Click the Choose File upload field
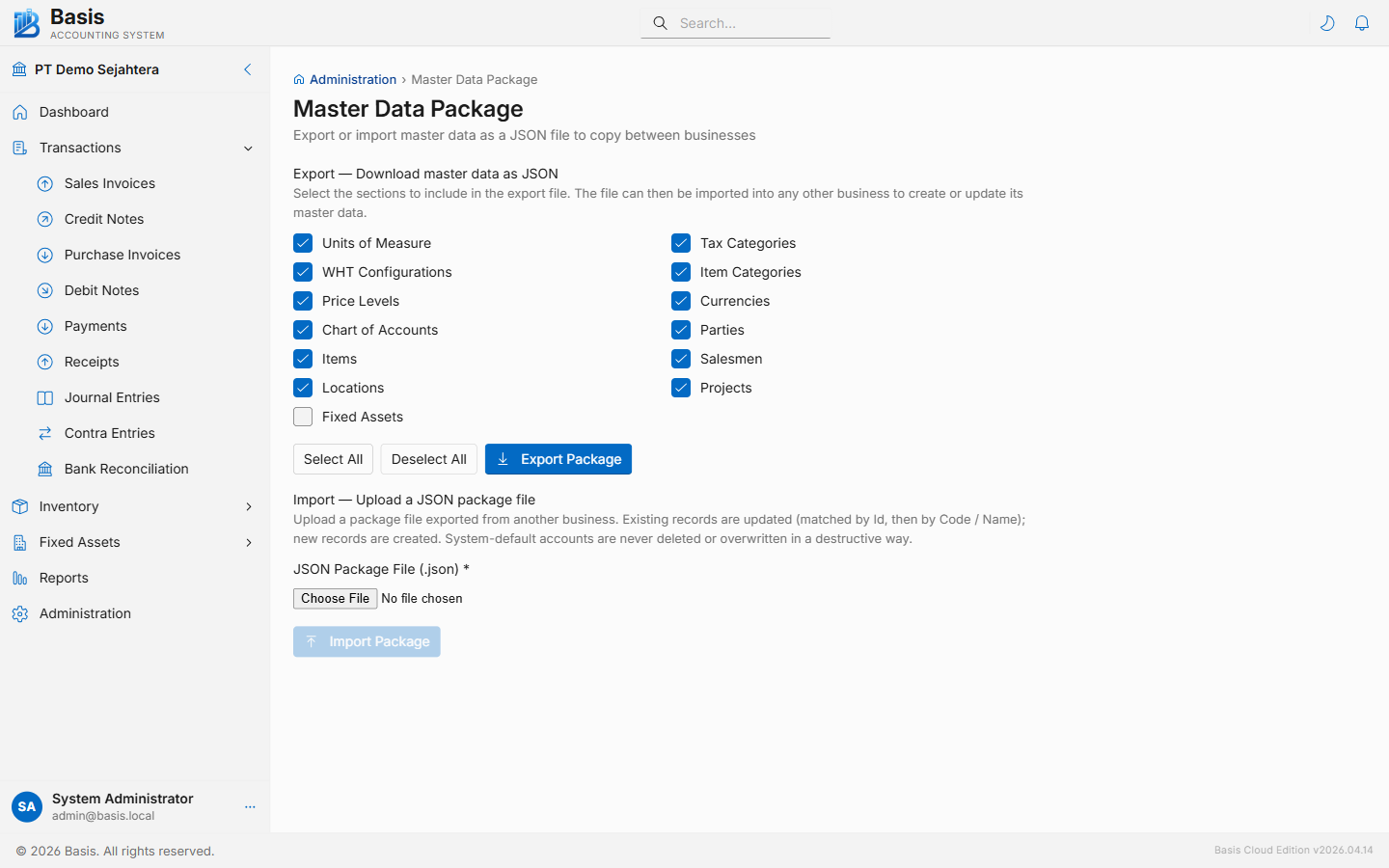 [x=335, y=598]
